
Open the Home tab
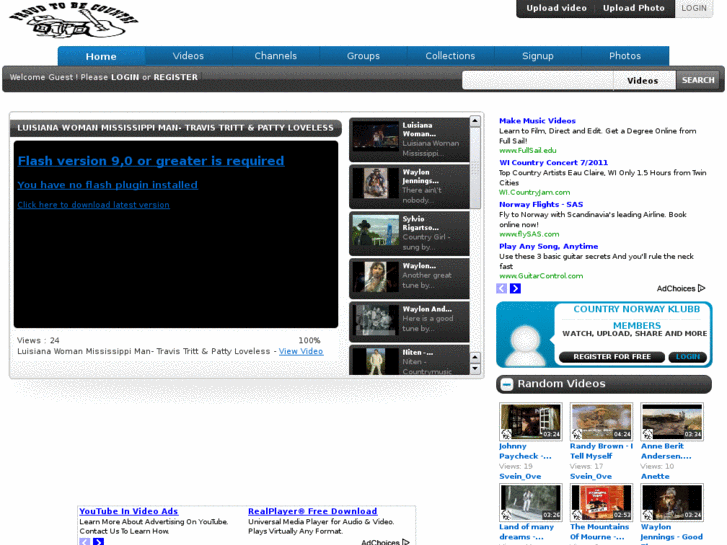pos(101,56)
